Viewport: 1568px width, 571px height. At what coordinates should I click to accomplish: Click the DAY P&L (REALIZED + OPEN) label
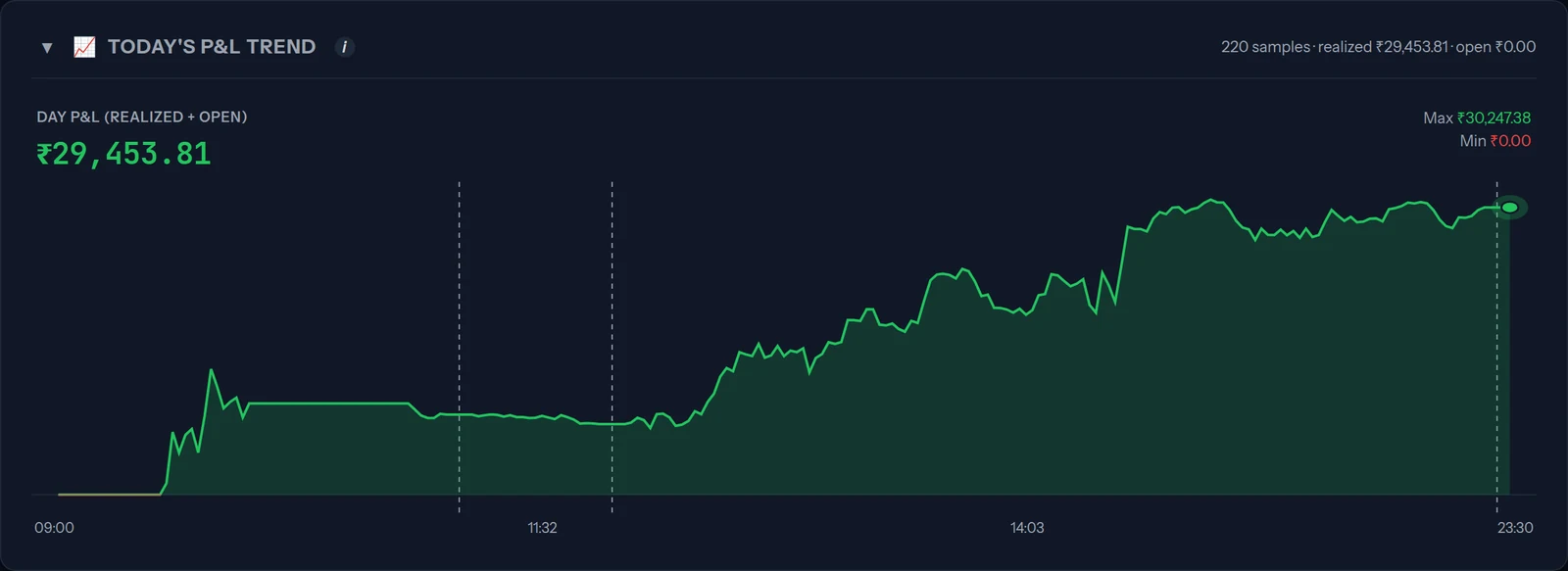tap(142, 117)
